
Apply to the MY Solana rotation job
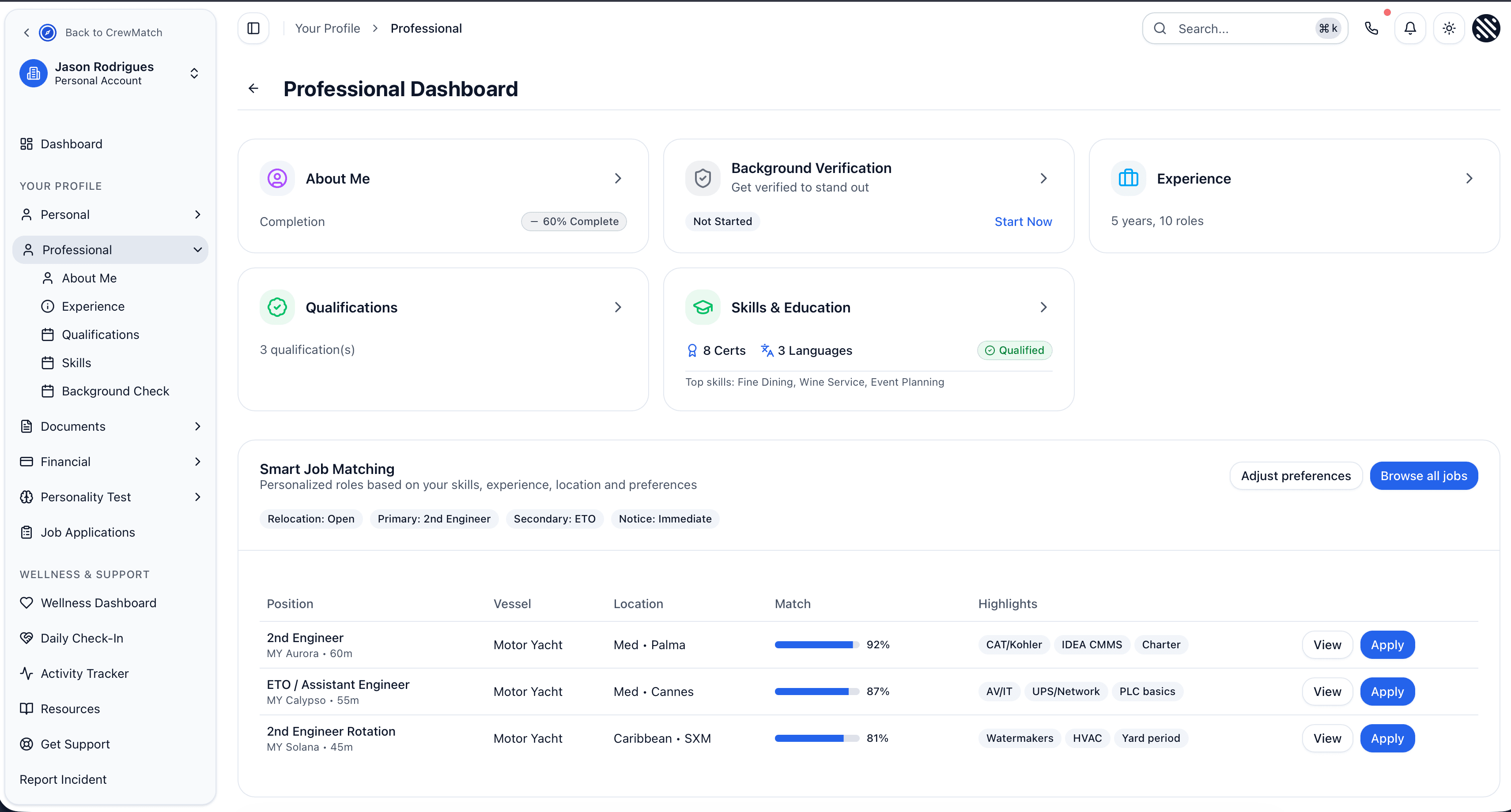(x=1387, y=739)
